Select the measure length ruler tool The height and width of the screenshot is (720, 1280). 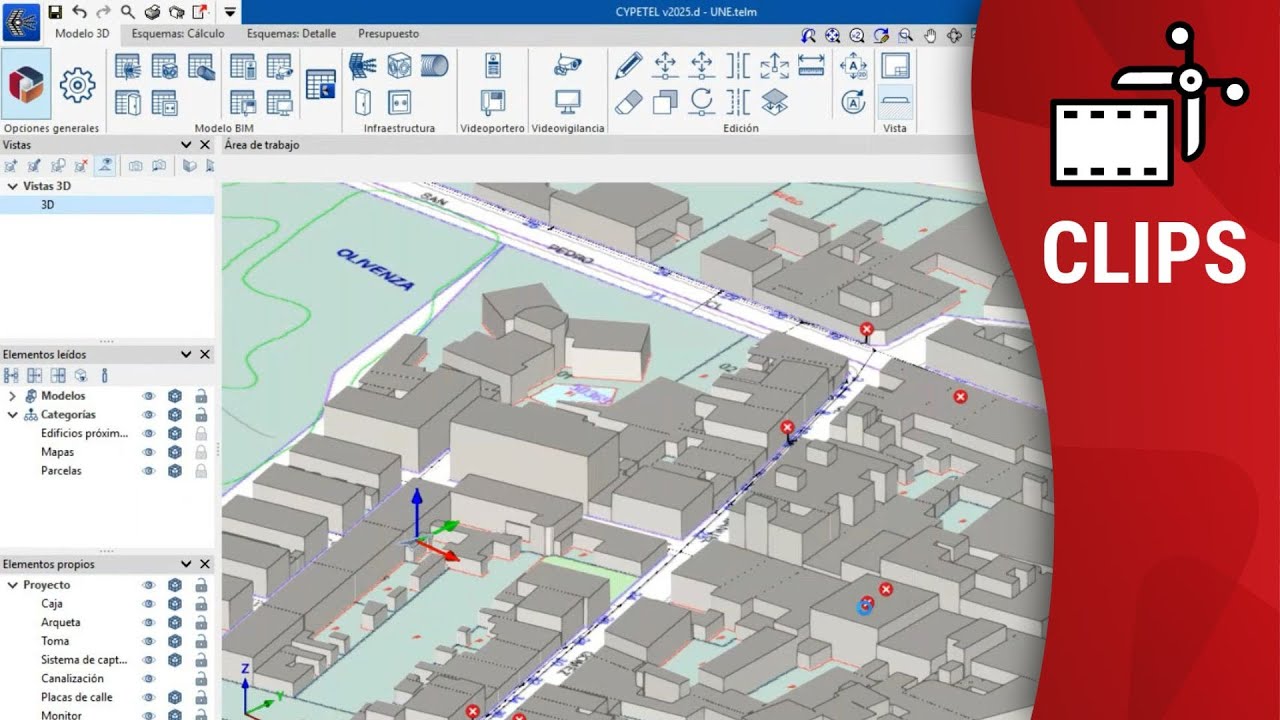pyautogui.click(x=811, y=66)
